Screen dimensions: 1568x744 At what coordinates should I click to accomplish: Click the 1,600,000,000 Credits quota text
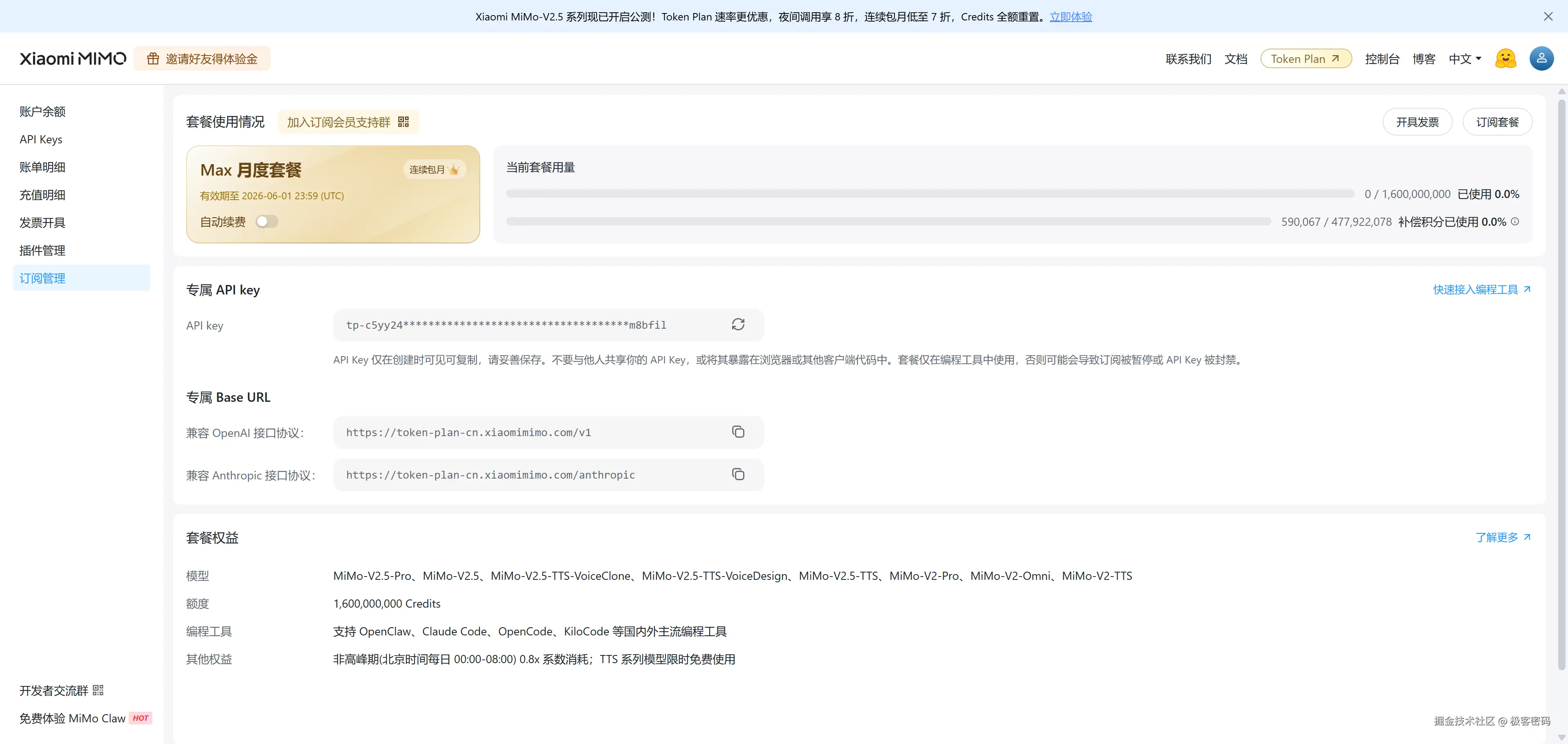tap(387, 604)
